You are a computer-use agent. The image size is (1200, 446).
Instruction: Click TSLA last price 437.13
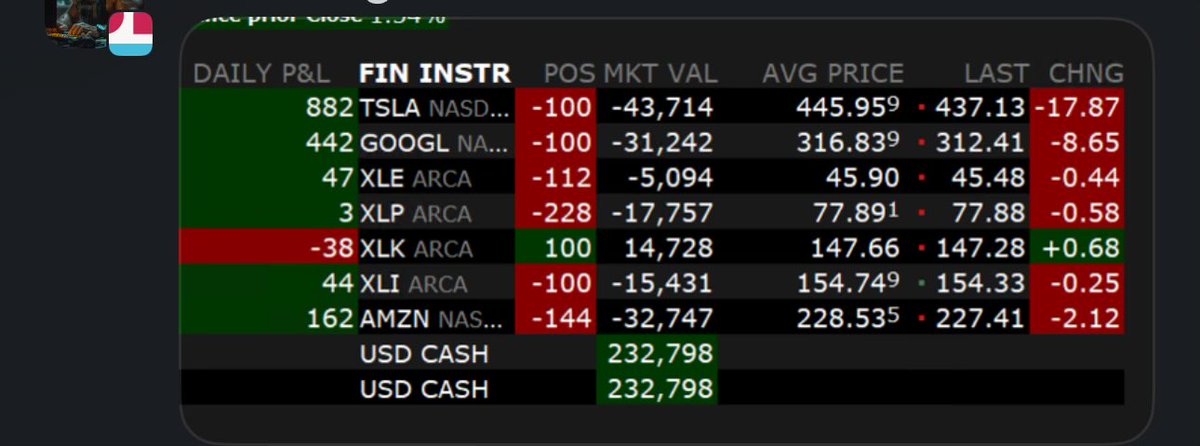(981, 106)
